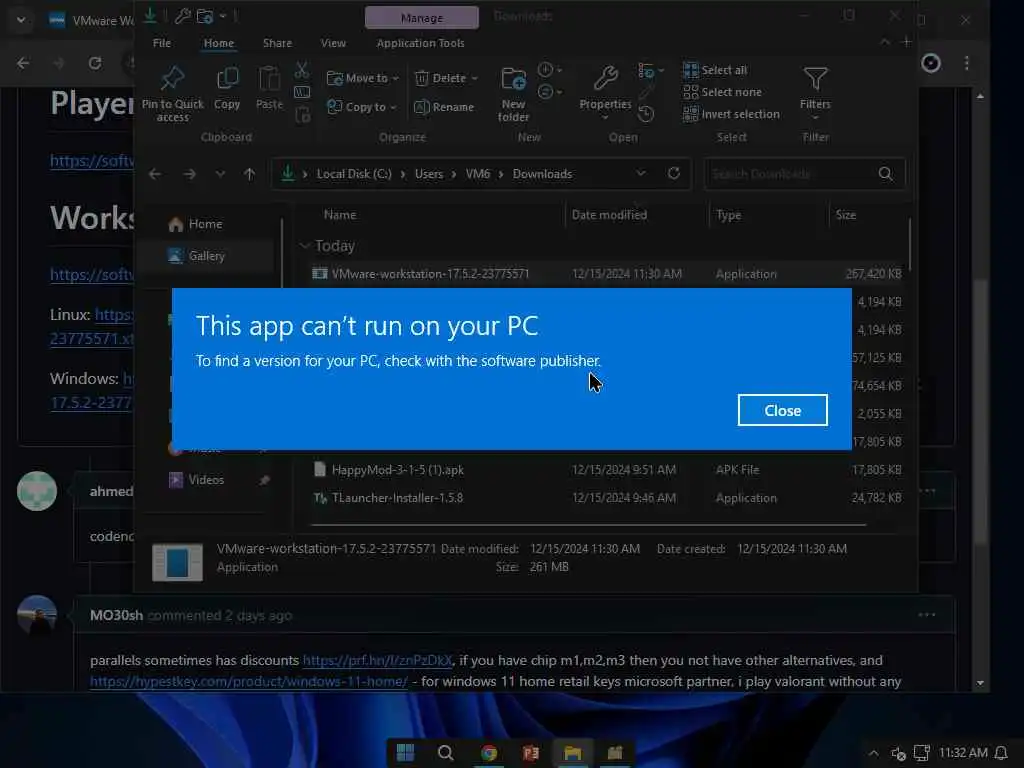Click Invert selection in ribbon

(x=731, y=114)
